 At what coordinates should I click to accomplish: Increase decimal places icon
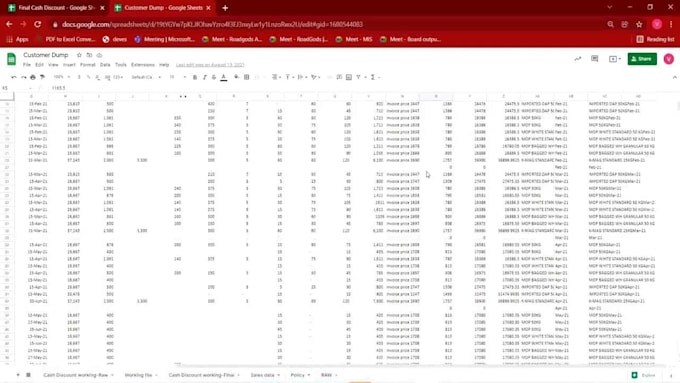coord(107,77)
